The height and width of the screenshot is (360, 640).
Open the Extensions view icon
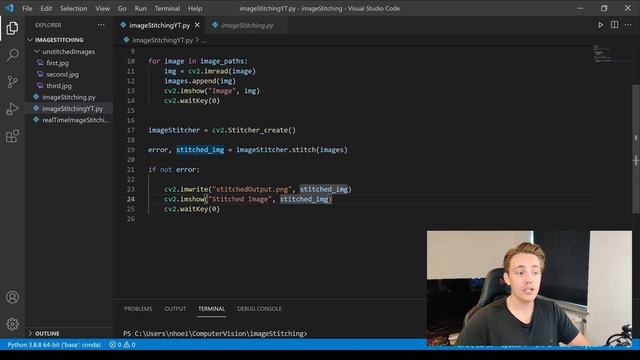tap(12, 136)
